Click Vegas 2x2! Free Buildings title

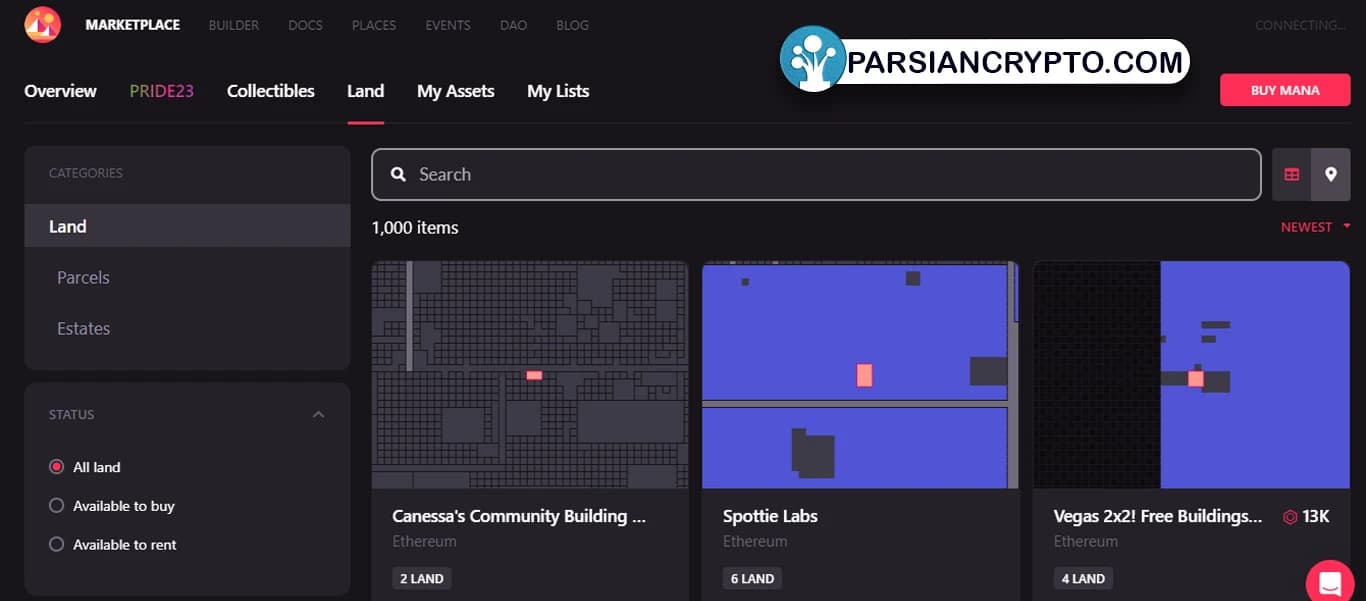click(1158, 516)
